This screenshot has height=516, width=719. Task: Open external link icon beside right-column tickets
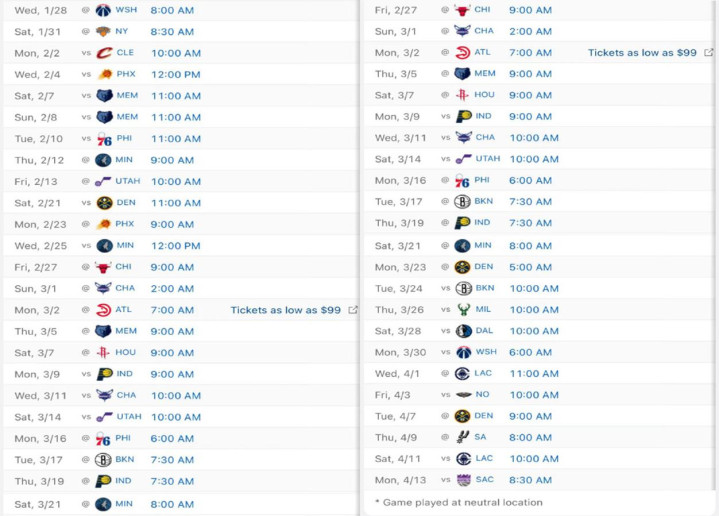(x=708, y=52)
